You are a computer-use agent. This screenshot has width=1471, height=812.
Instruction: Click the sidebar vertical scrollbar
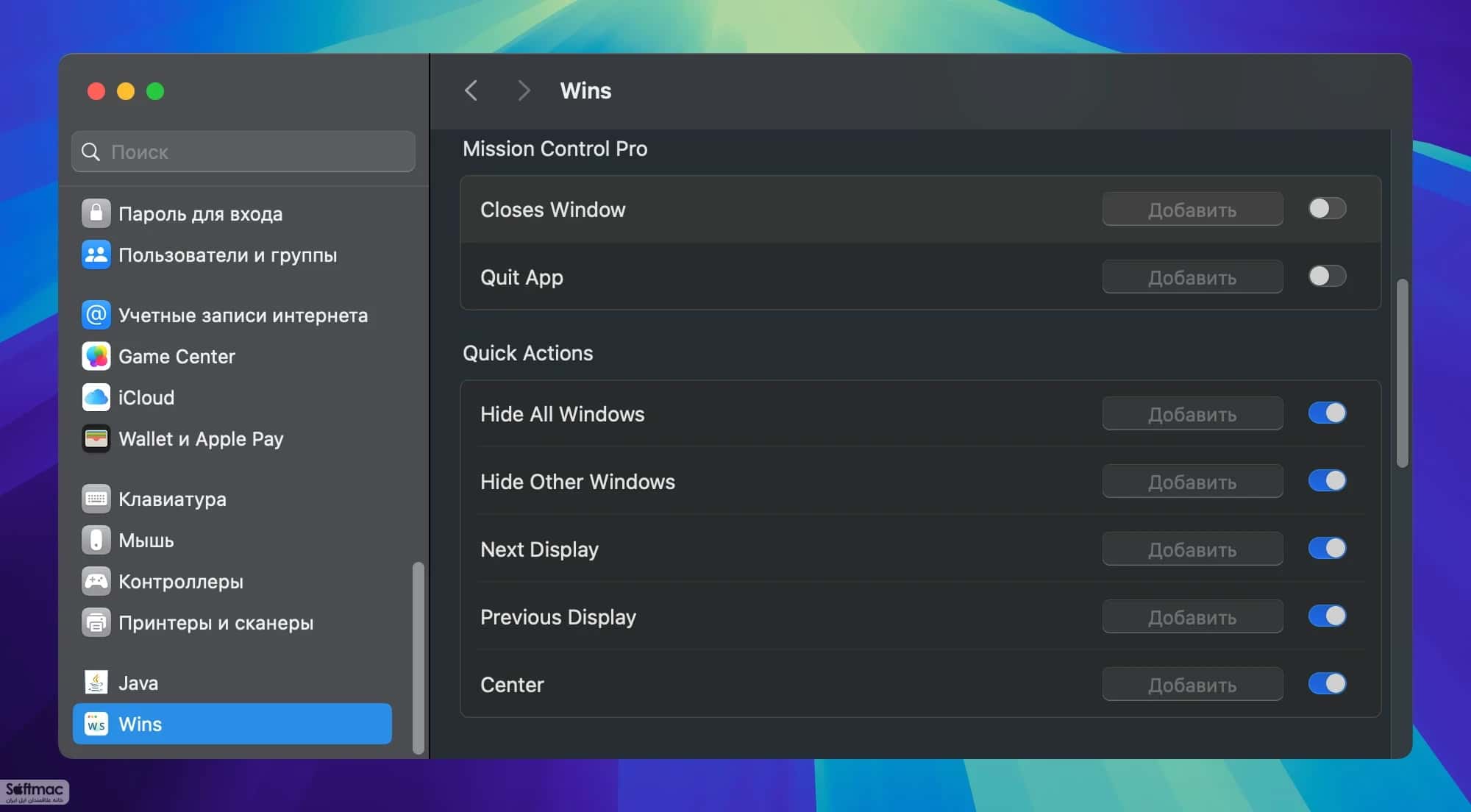click(418, 658)
